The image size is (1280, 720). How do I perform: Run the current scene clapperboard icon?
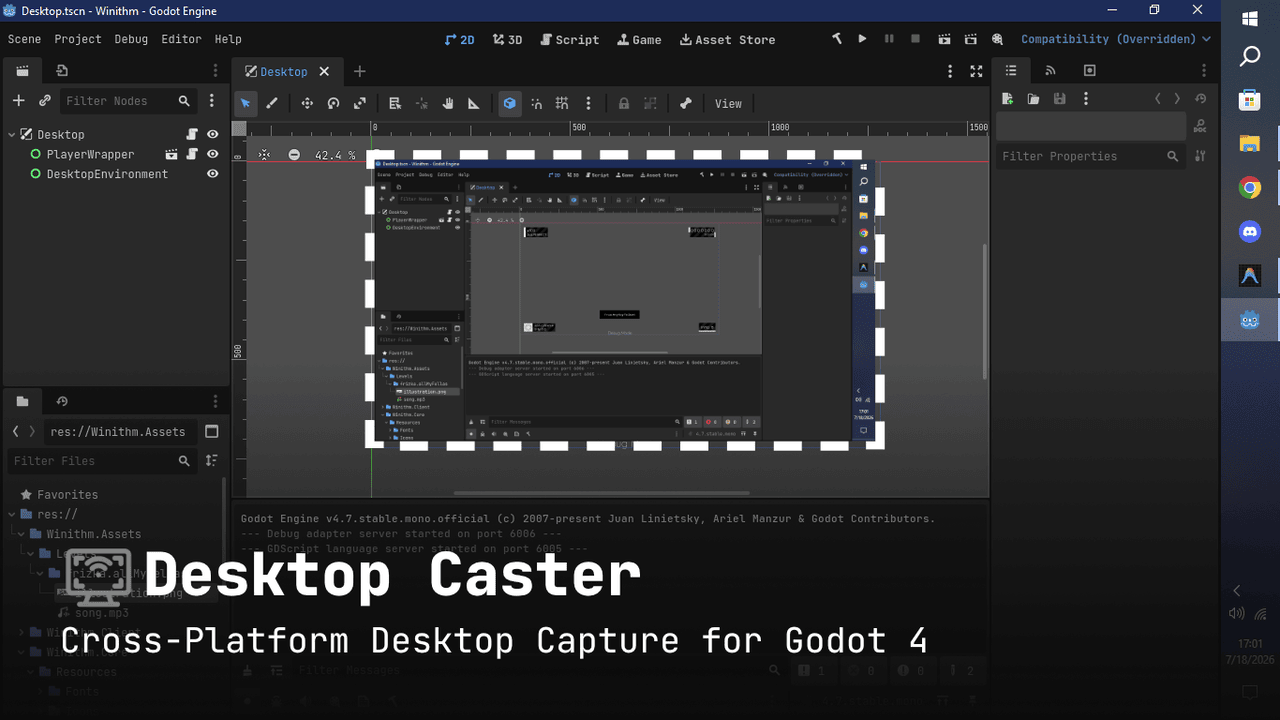point(945,39)
